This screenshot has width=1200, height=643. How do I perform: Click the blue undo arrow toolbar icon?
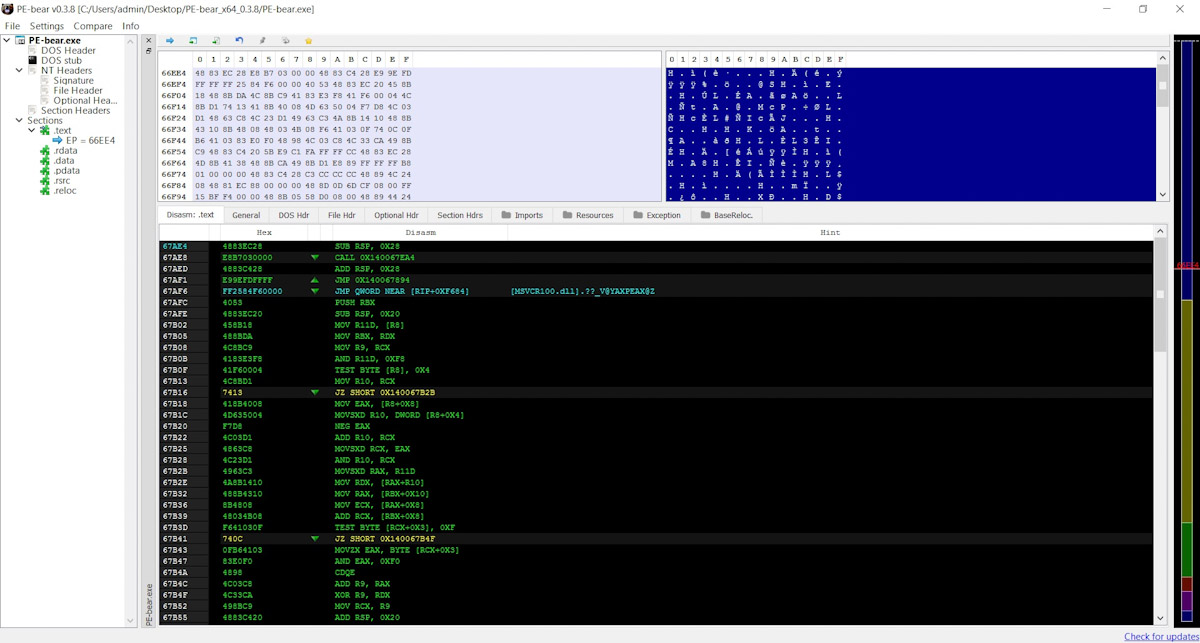tap(239, 40)
